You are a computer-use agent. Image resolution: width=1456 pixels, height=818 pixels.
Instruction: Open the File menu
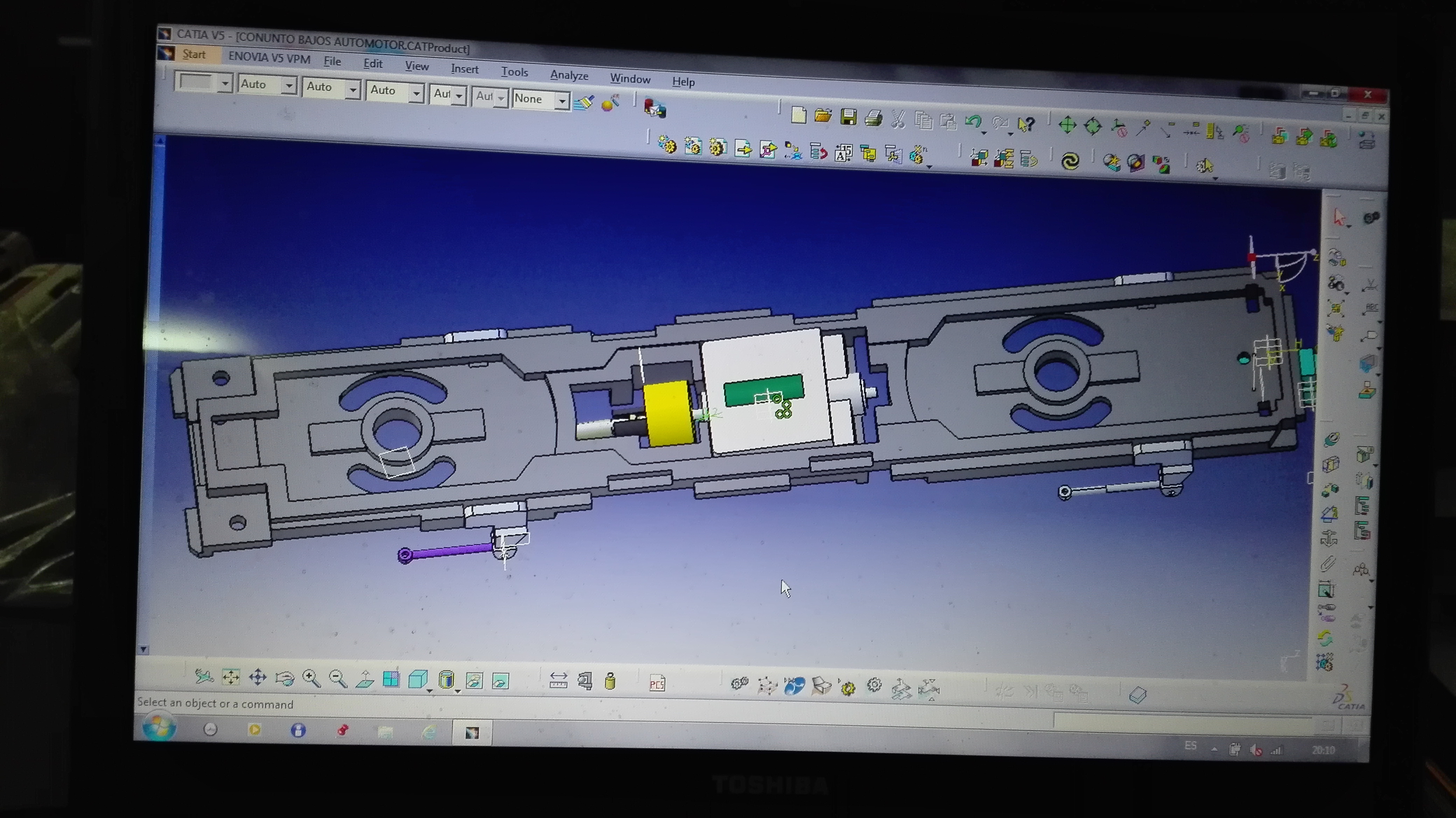click(332, 61)
